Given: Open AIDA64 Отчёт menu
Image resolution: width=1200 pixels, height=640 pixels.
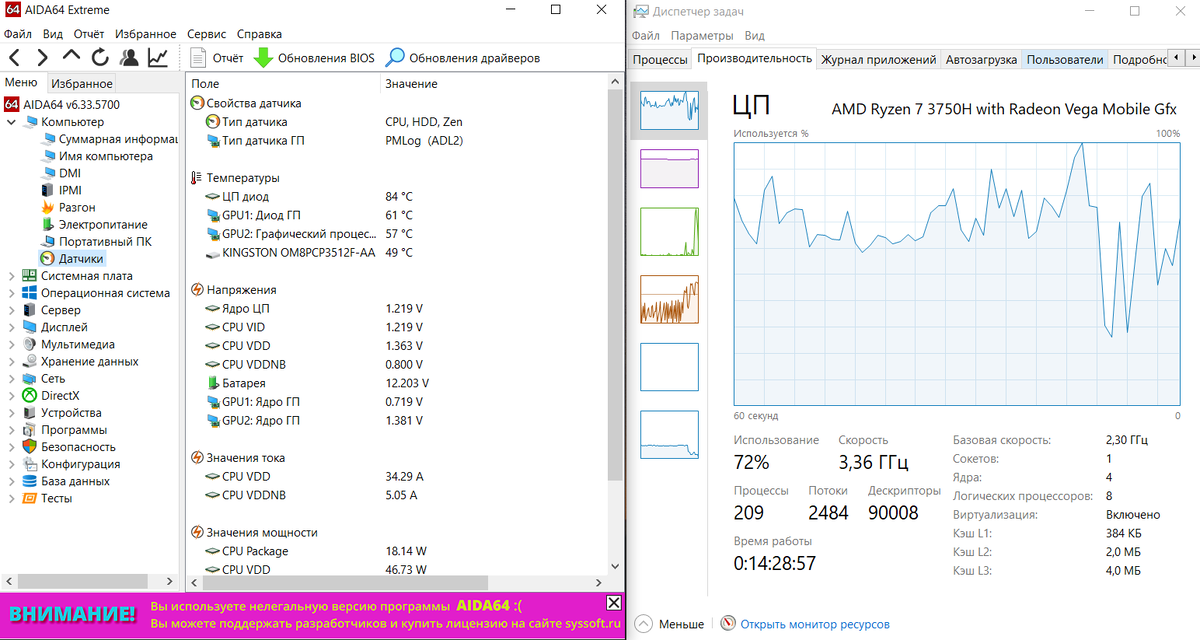Looking at the screenshot, I should pos(89,34).
